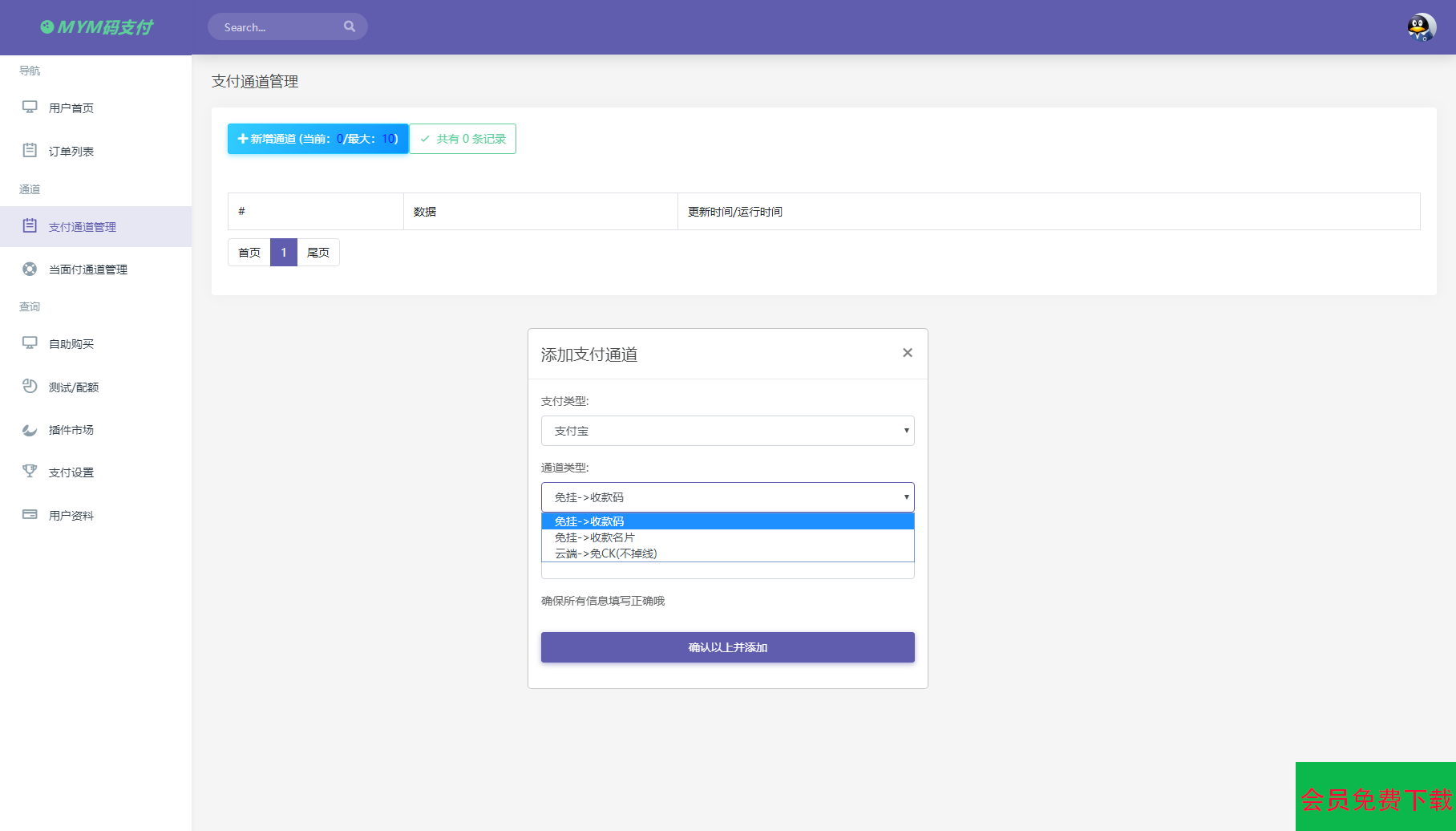Select 免挂->收款名片 option from list

(594, 537)
